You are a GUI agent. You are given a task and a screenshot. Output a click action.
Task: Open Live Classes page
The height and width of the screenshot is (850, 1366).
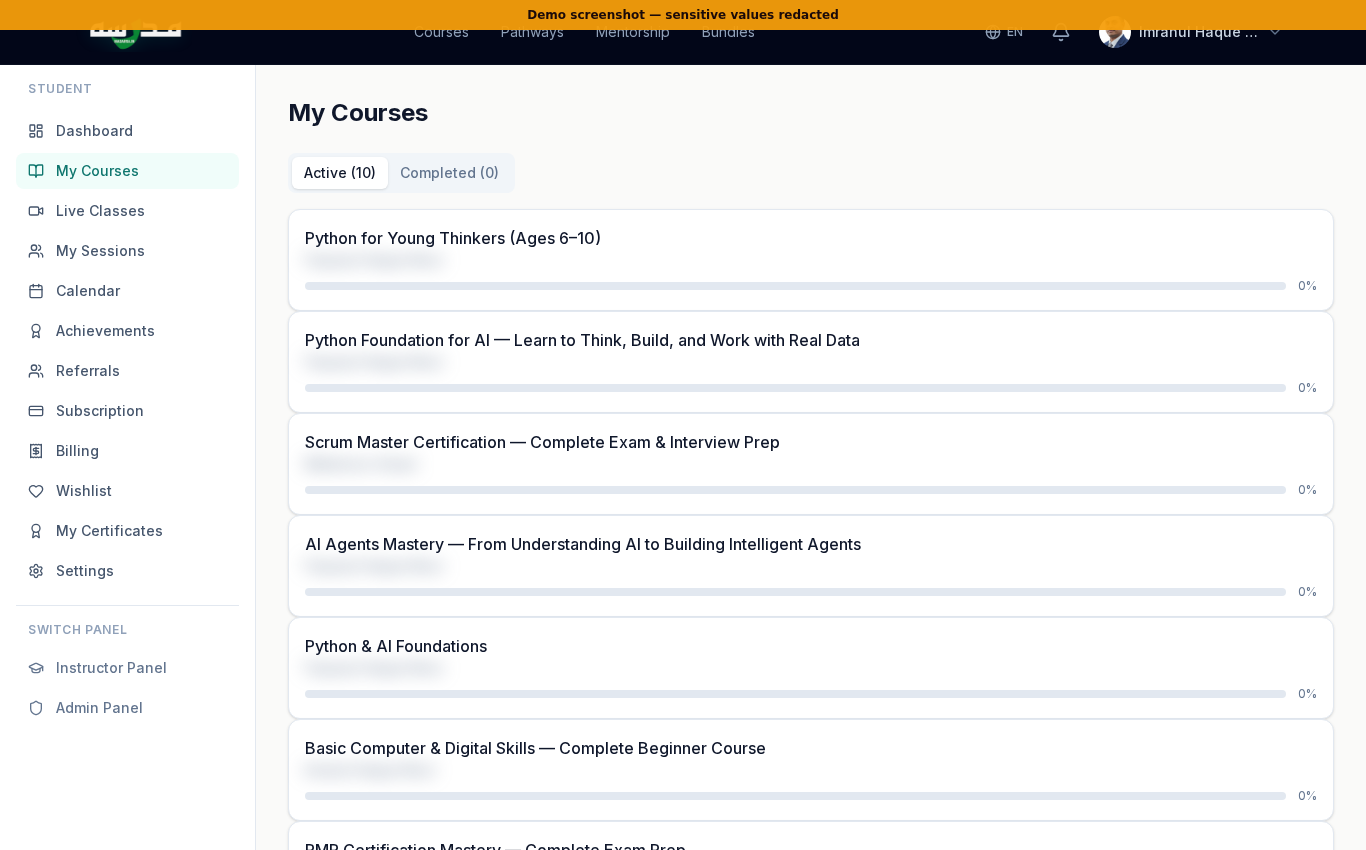point(127,211)
